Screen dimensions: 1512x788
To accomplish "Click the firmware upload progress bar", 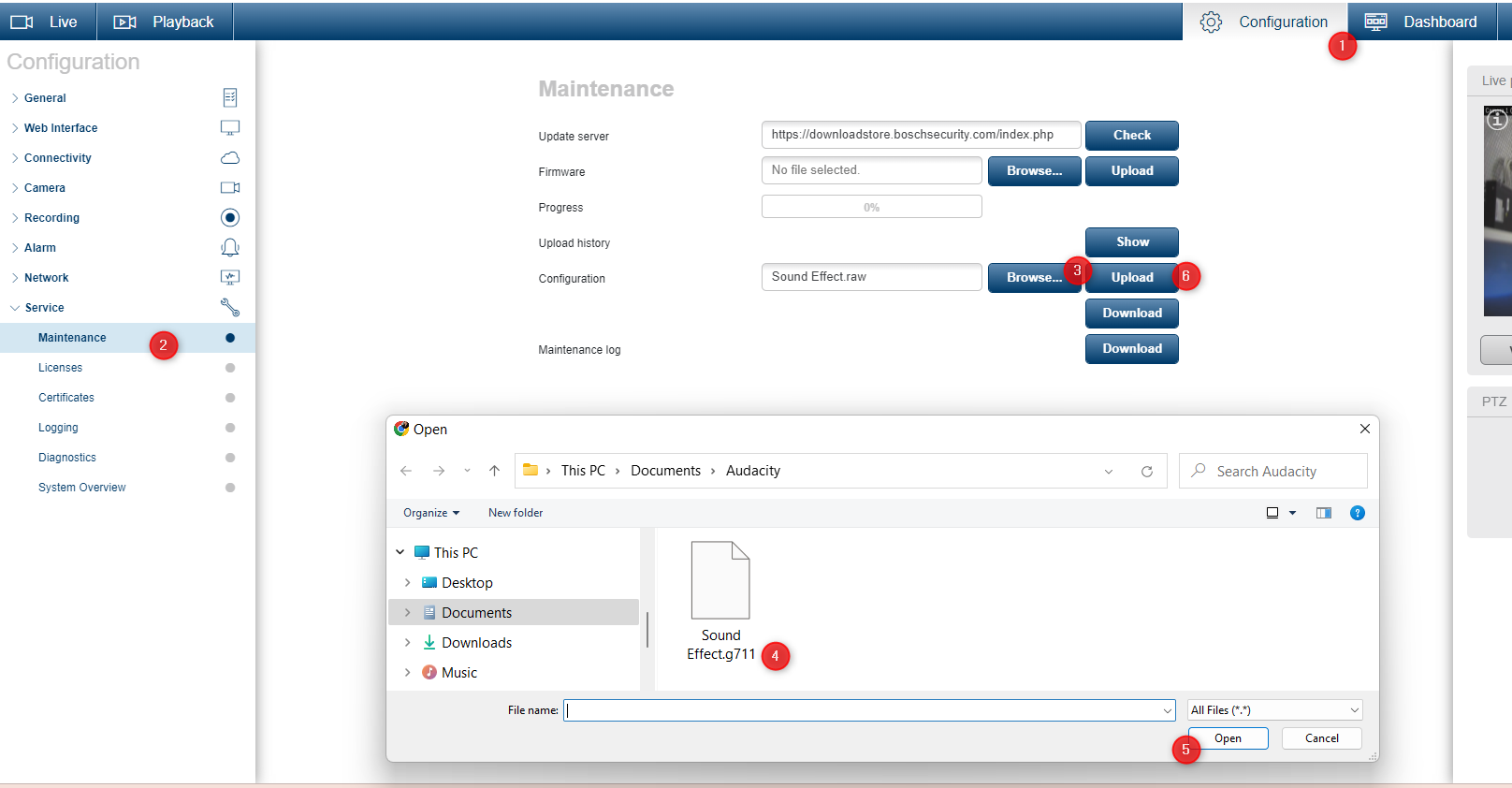I will [871, 207].
